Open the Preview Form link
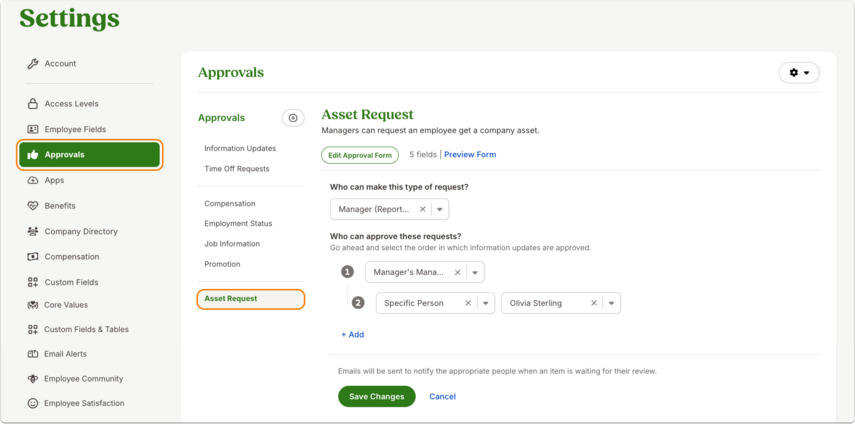Screen dimensions: 855x424 [470, 155]
